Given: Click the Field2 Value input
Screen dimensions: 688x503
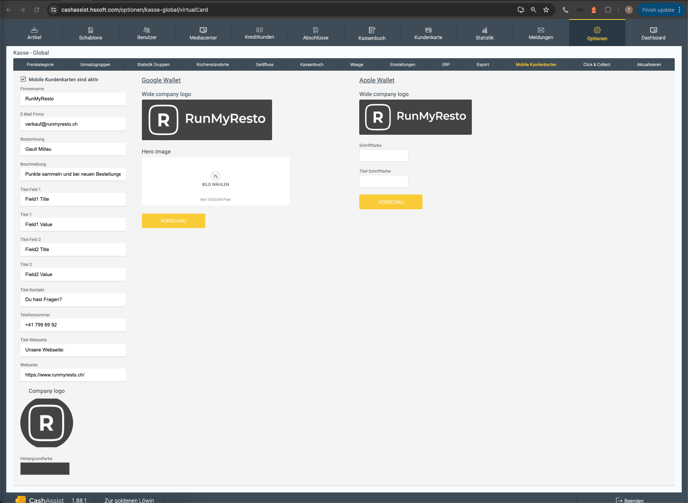Looking at the screenshot, I should (73, 274).
